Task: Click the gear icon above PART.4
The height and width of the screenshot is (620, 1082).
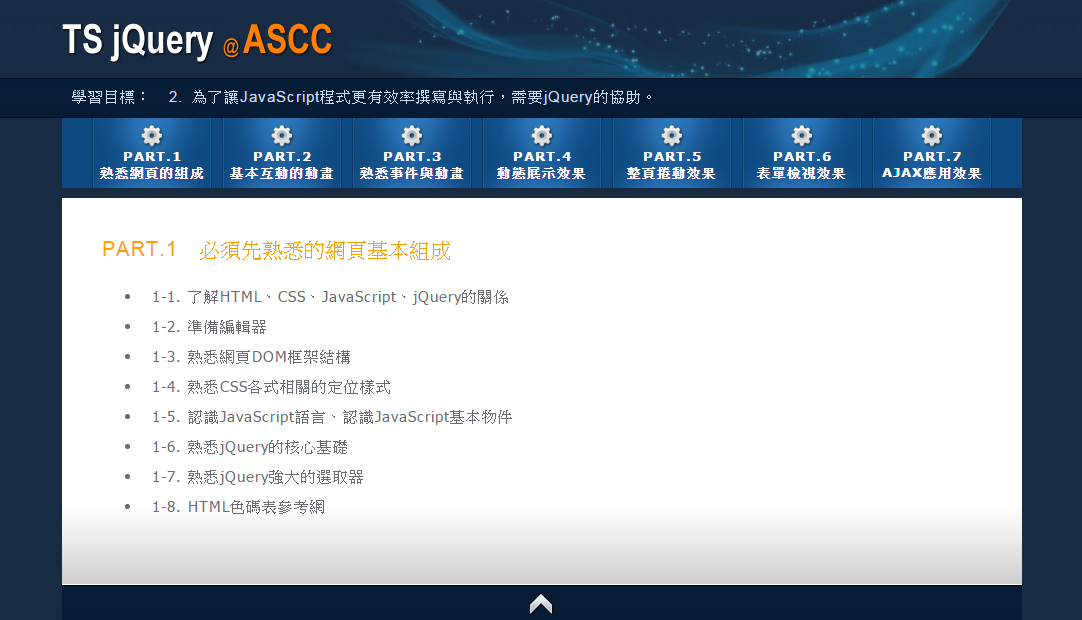Action: [x=542, y=135]
